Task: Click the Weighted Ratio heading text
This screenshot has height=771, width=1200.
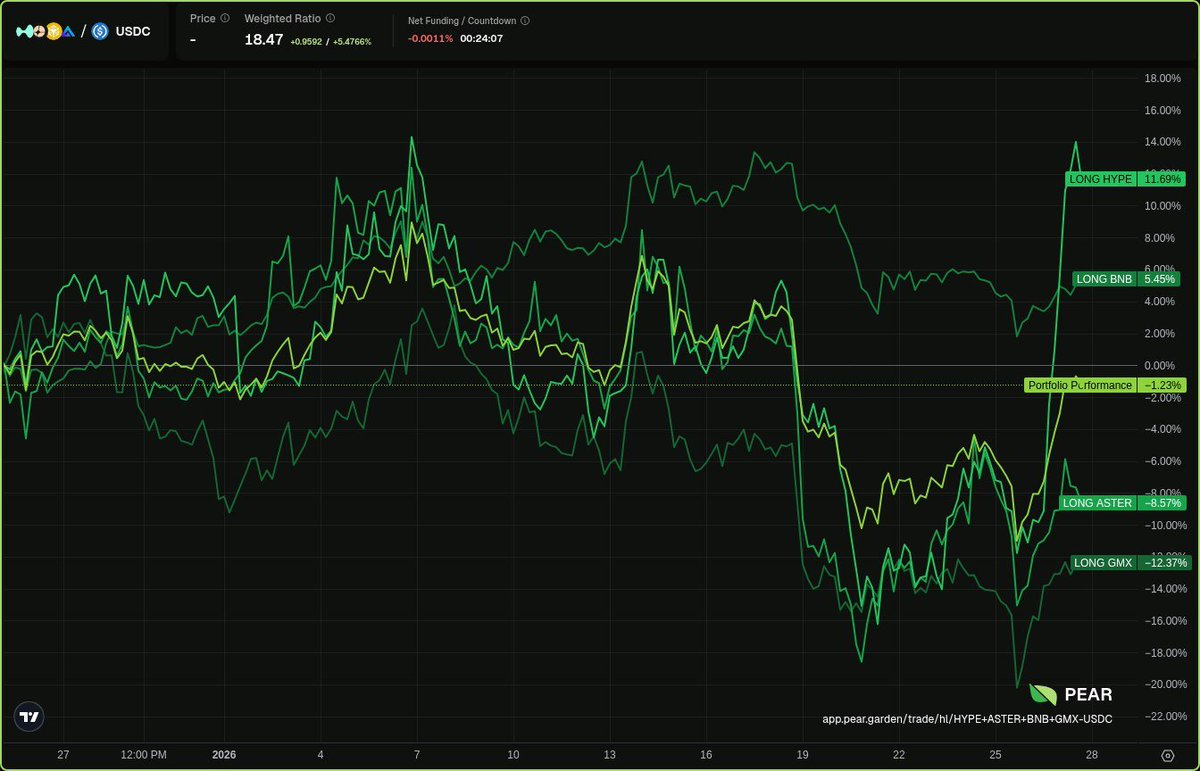Action: [283, 18]
